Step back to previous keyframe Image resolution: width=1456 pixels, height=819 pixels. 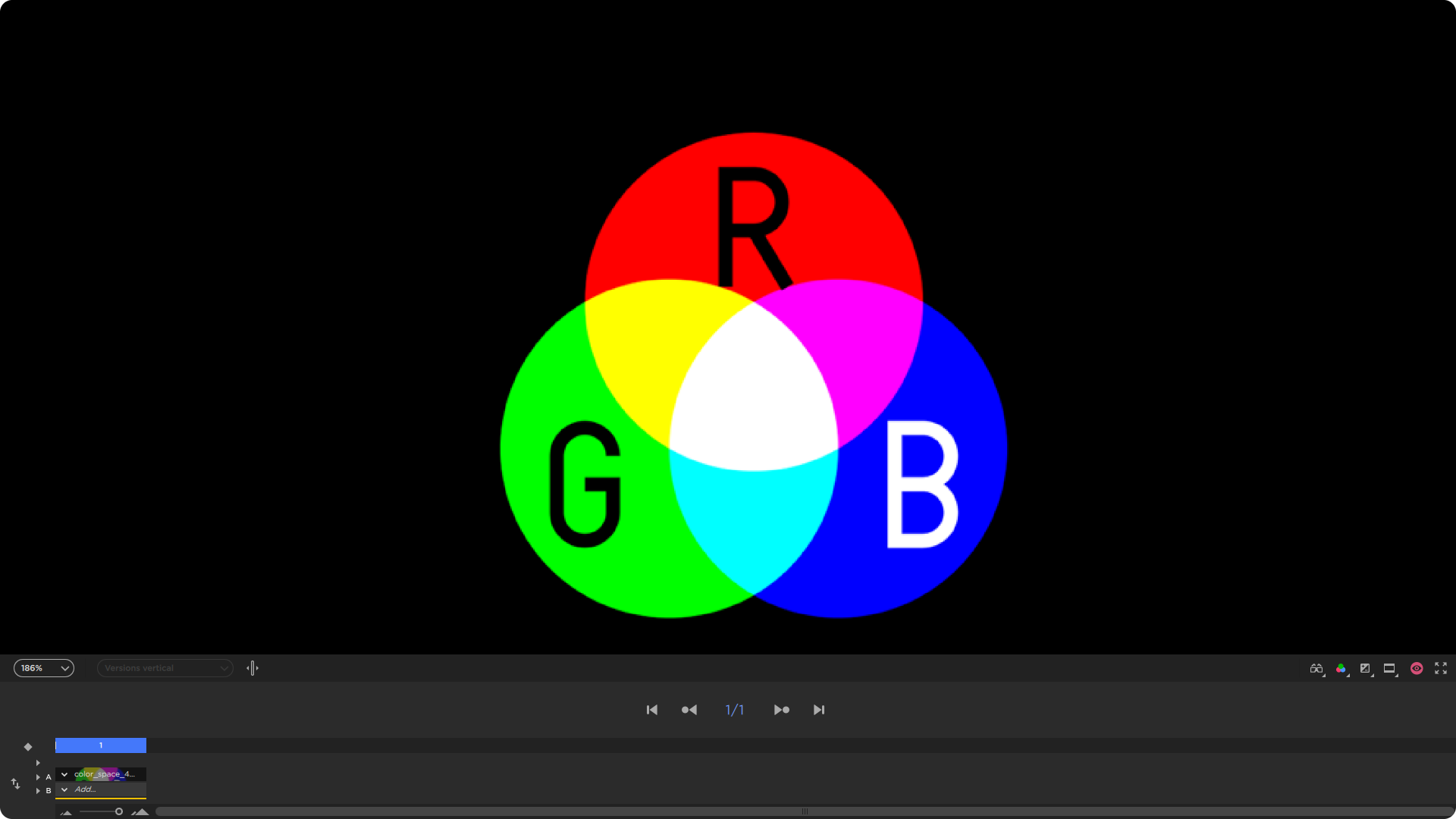(689, 710)
